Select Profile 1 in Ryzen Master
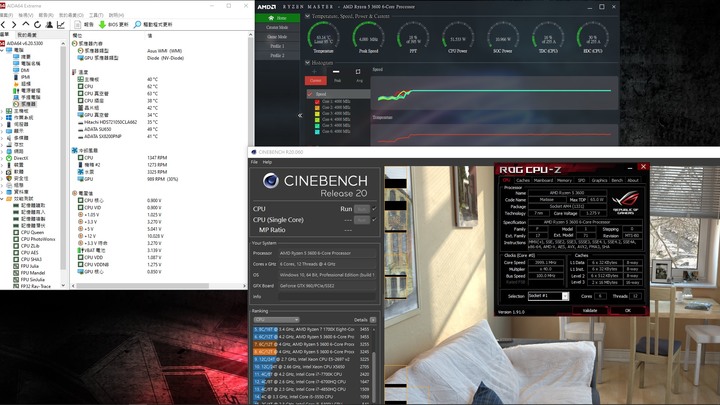The image size is (720, 405). (277, 46)
